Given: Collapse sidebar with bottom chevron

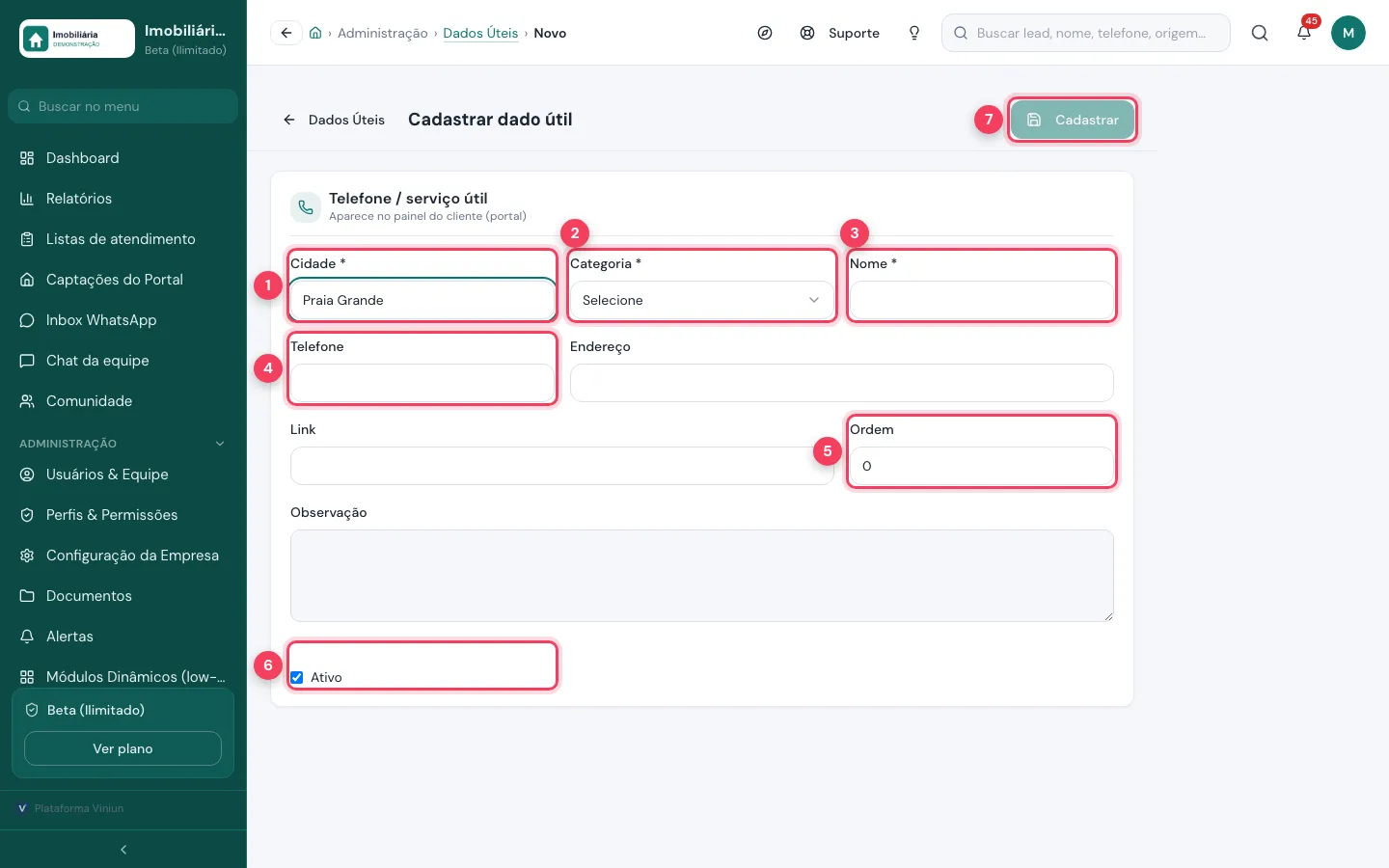Looking at the screenshot, I should tap(123, 850).
